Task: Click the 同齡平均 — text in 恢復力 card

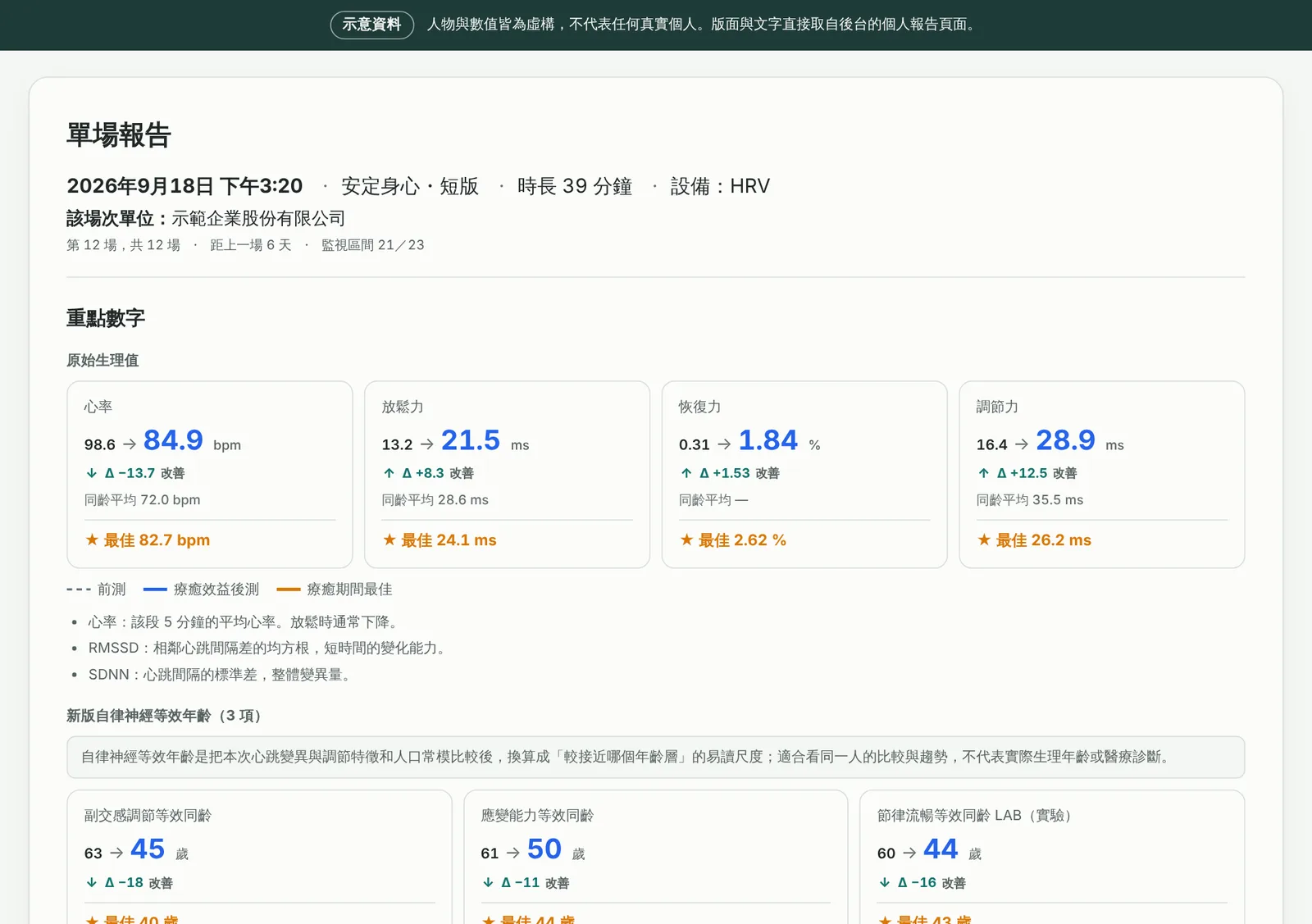Action: (x=713, y=500)
